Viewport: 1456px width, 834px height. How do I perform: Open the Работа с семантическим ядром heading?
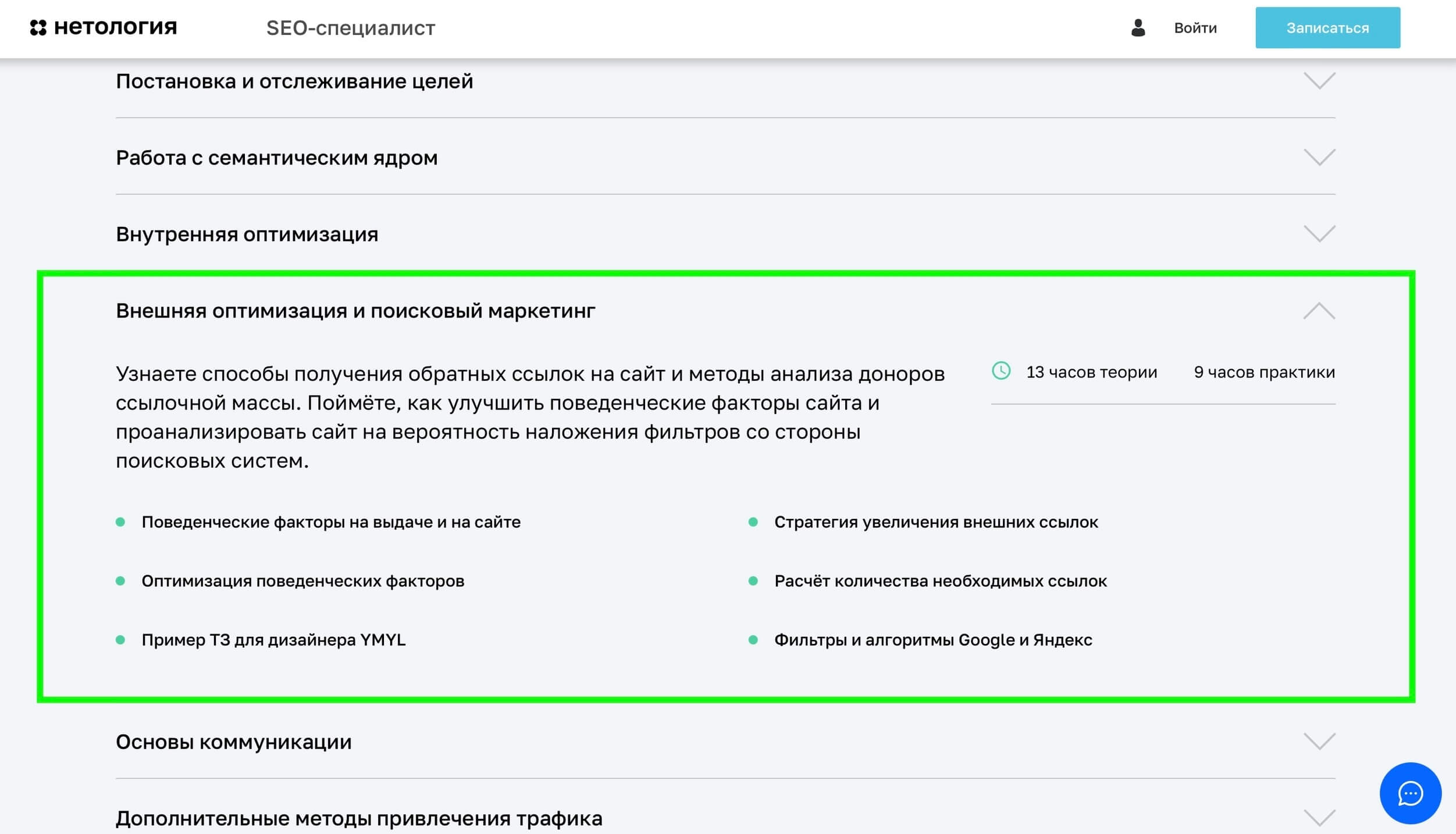tap(277, 158)
